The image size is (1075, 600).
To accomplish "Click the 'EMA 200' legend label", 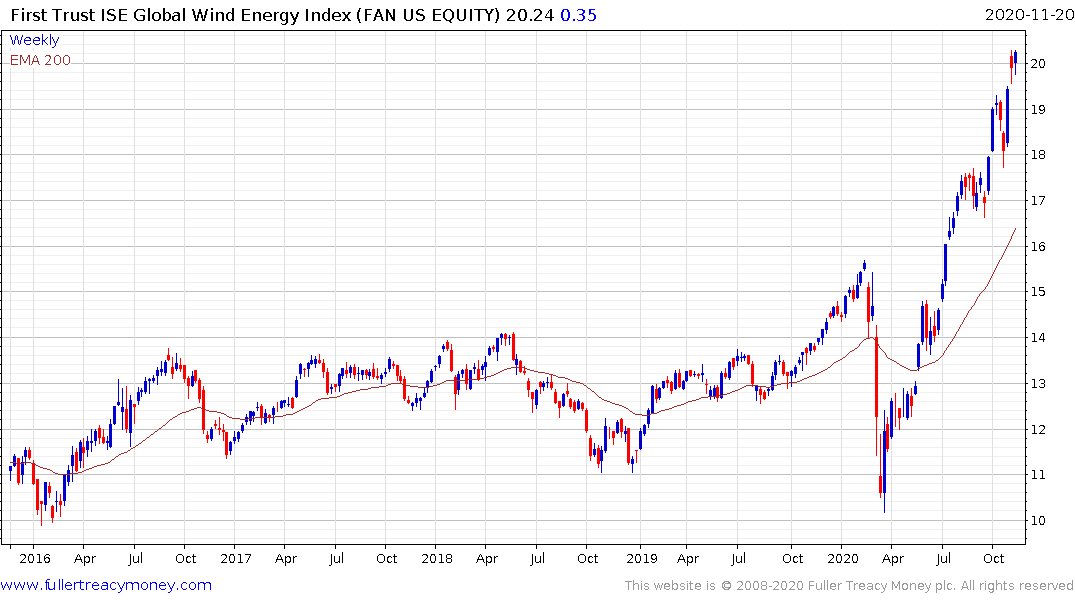I will tap(40, 60).
